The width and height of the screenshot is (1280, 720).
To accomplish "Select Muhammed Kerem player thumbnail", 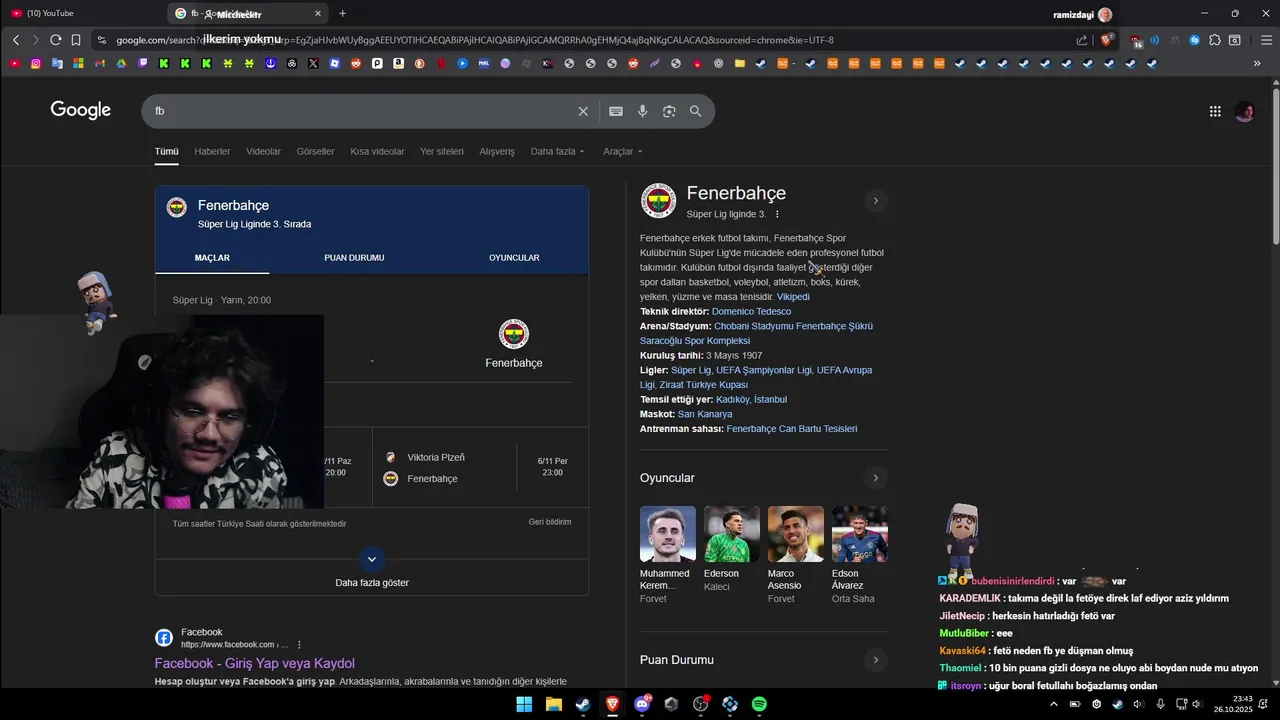I will tap(668, 534).
